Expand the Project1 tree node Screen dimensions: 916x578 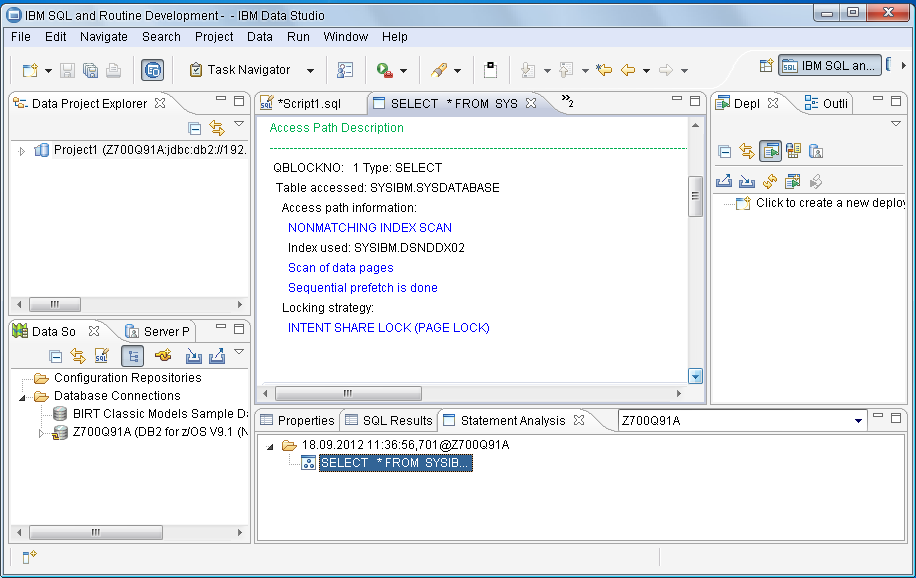click(x=22, y=151)
